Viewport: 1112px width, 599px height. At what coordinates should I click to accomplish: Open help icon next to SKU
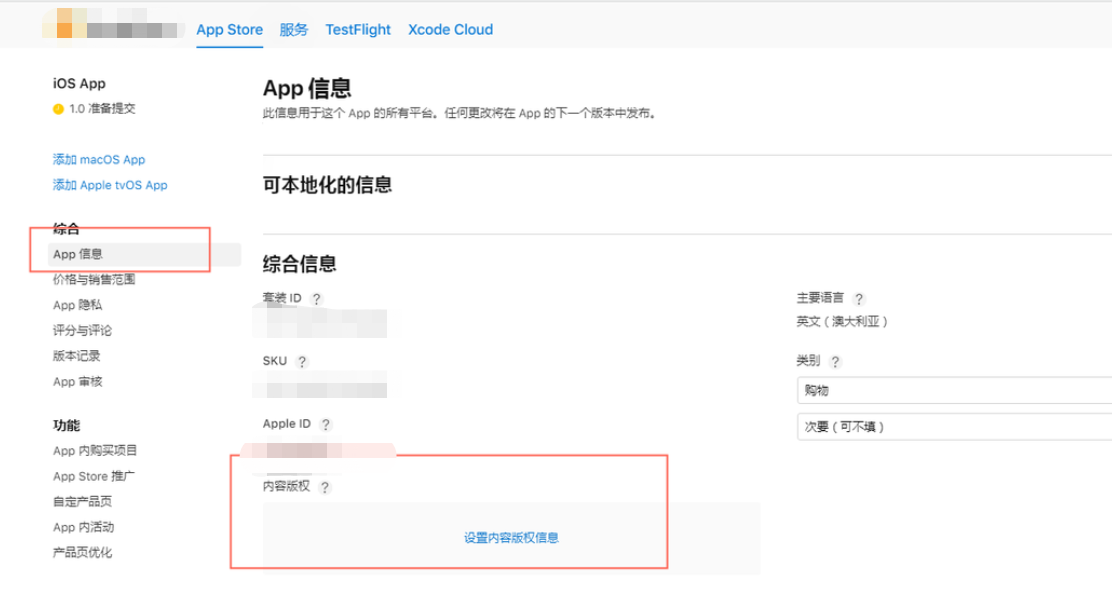tap(302, 362)
